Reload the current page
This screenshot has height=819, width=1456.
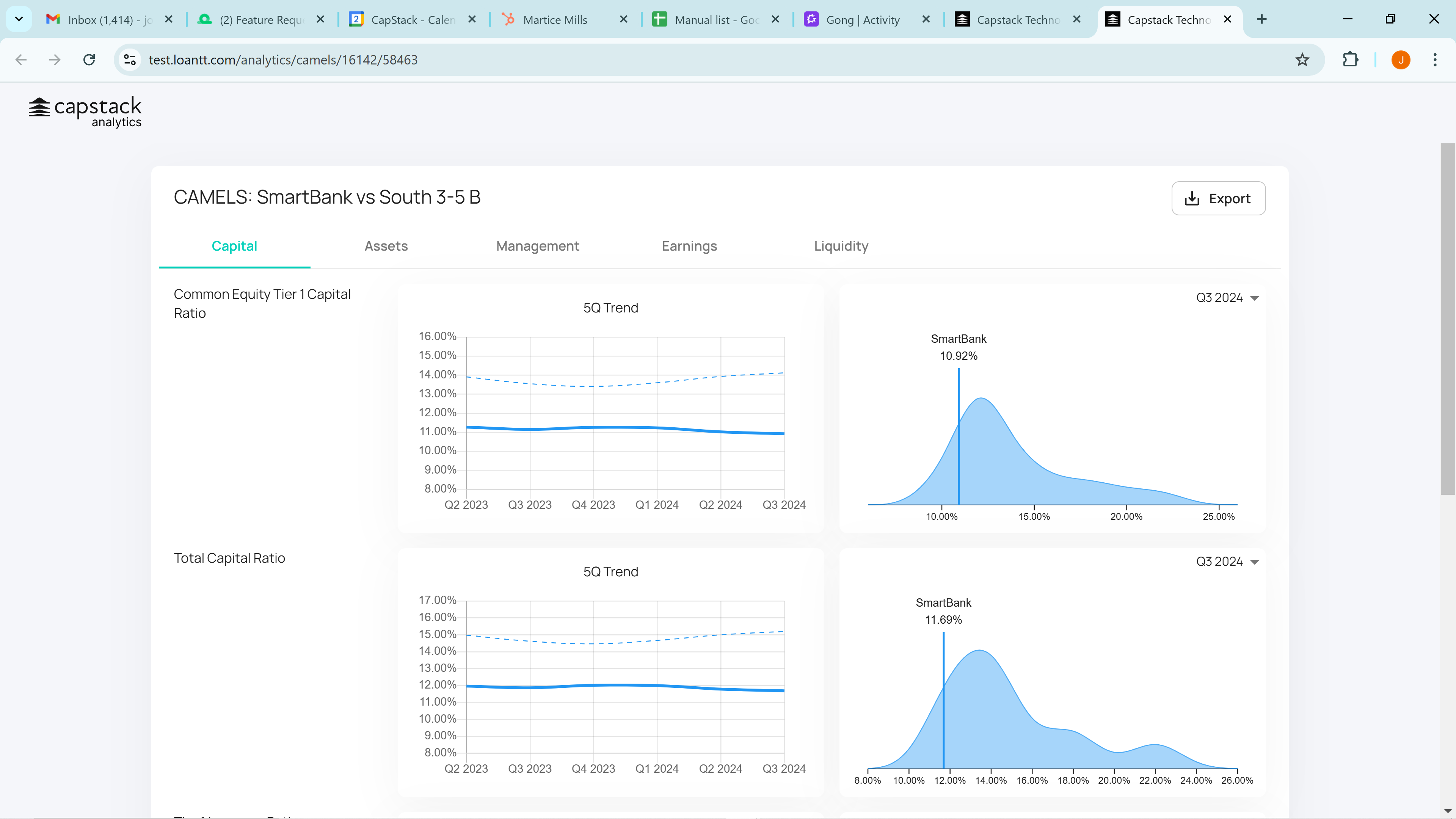[89, 60]
